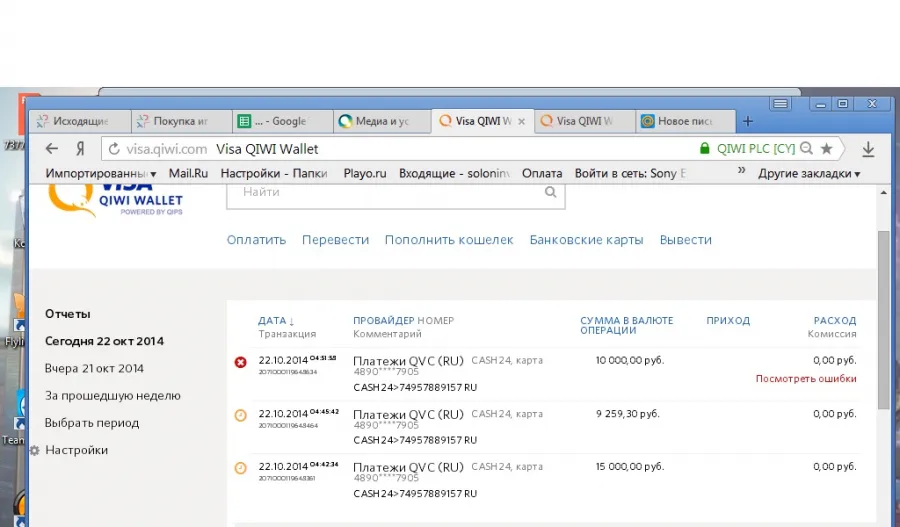
Task: Open the Mail.Ru bookmark
Action: pyautogui.click(x=188, y=173)
